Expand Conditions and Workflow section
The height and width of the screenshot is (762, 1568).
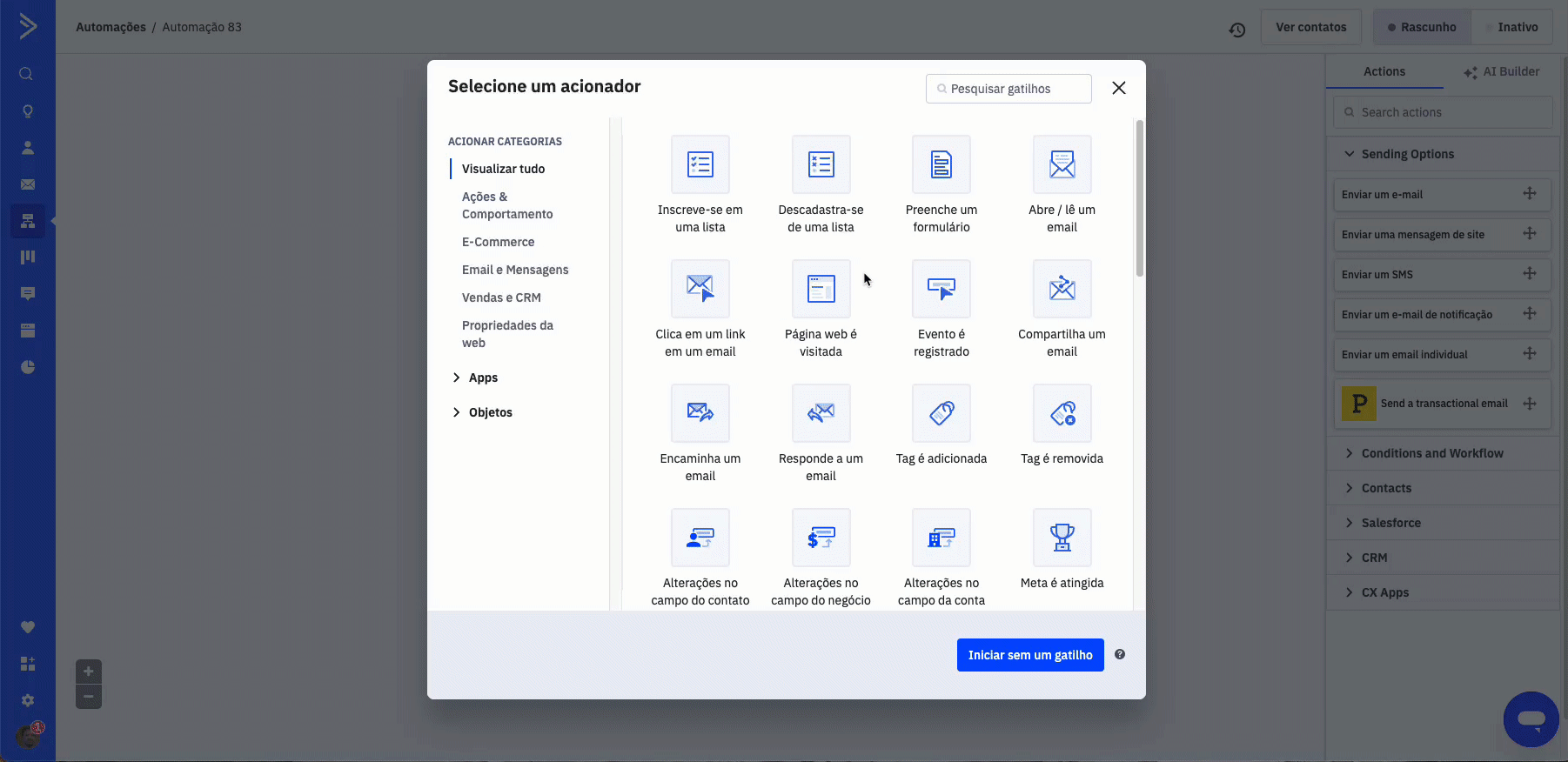1431,453
